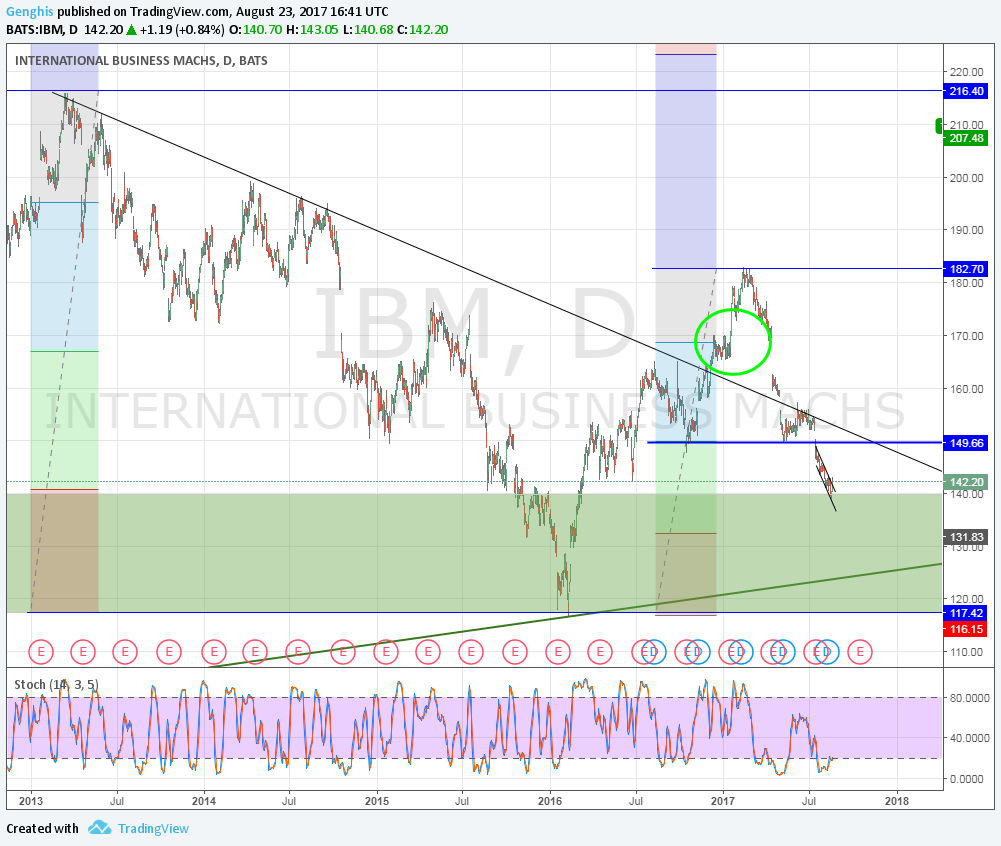Viewport: 1001px width, 846px height.
Task: Click the green 207.48 price label
Action: (966, 138)
